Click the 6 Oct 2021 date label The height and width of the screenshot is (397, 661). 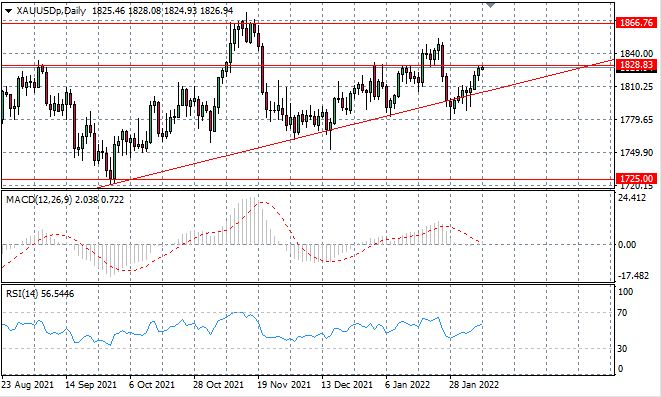[x=152, y=385]
